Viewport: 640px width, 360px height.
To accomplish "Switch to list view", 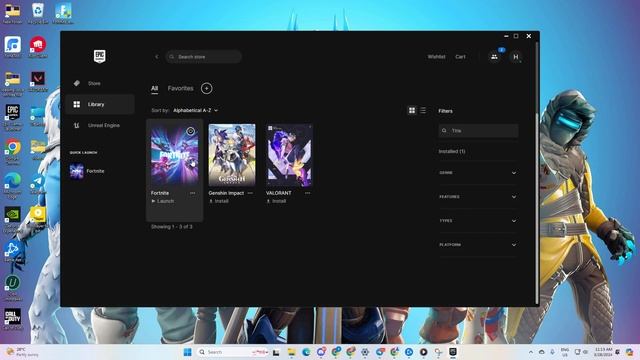I will (x=423, y=111).
